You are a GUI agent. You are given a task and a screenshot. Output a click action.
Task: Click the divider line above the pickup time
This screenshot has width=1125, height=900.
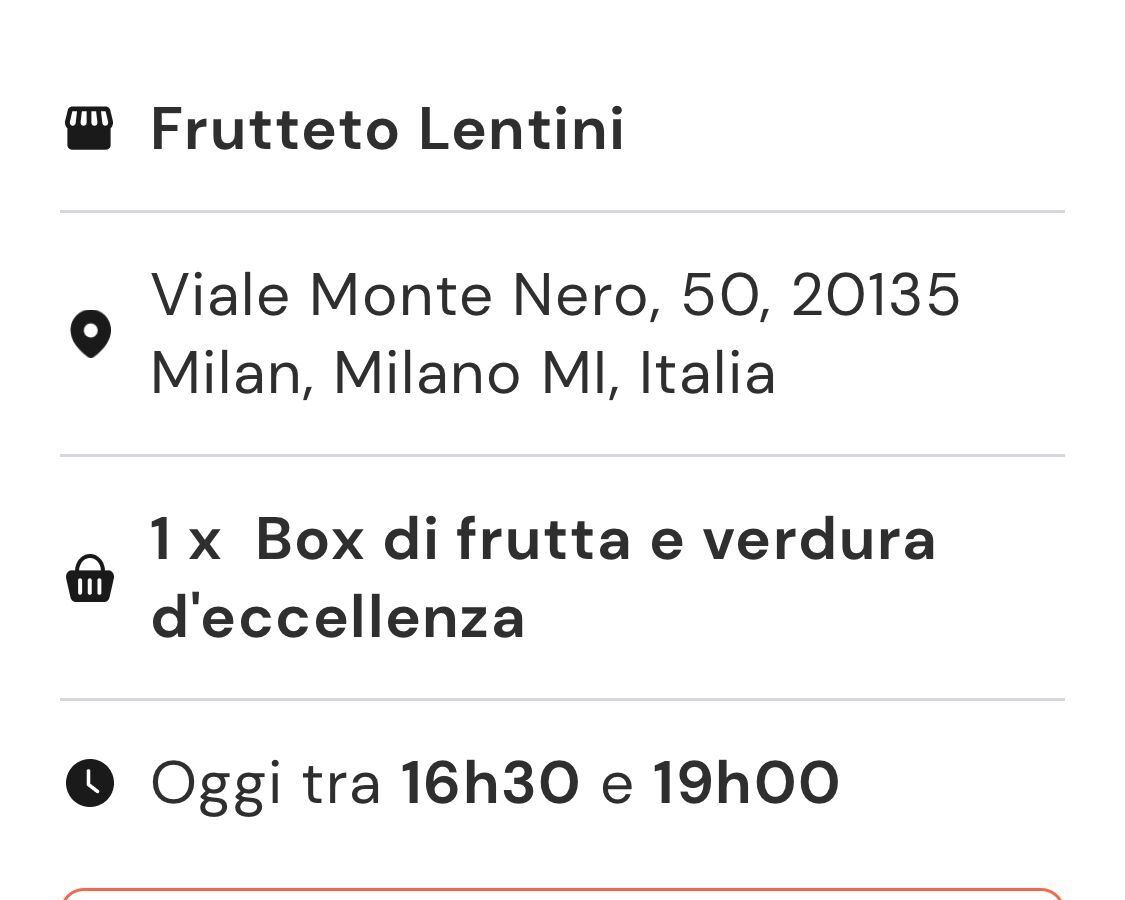562,699
